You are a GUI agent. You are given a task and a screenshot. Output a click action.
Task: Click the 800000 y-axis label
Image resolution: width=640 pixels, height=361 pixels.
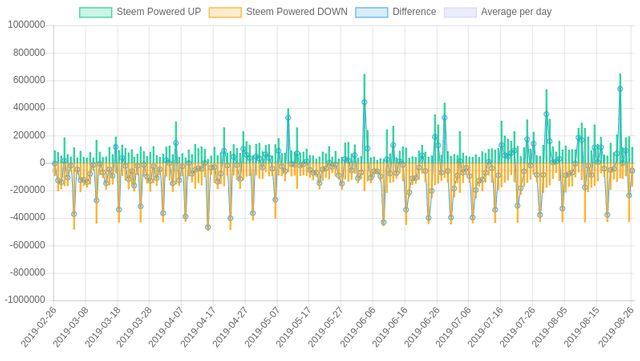pos(29,53)
